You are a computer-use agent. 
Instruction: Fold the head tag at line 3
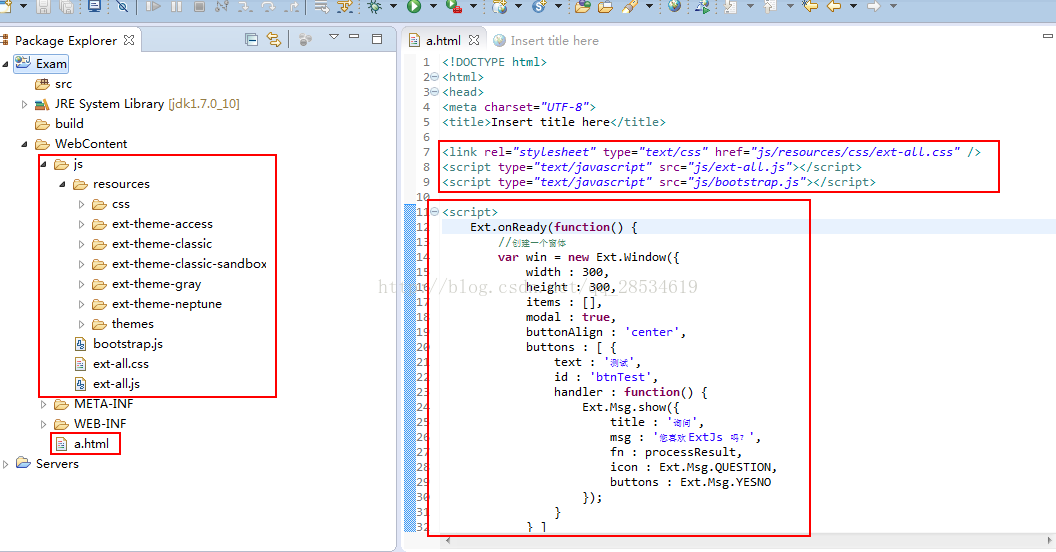(434, 92)
